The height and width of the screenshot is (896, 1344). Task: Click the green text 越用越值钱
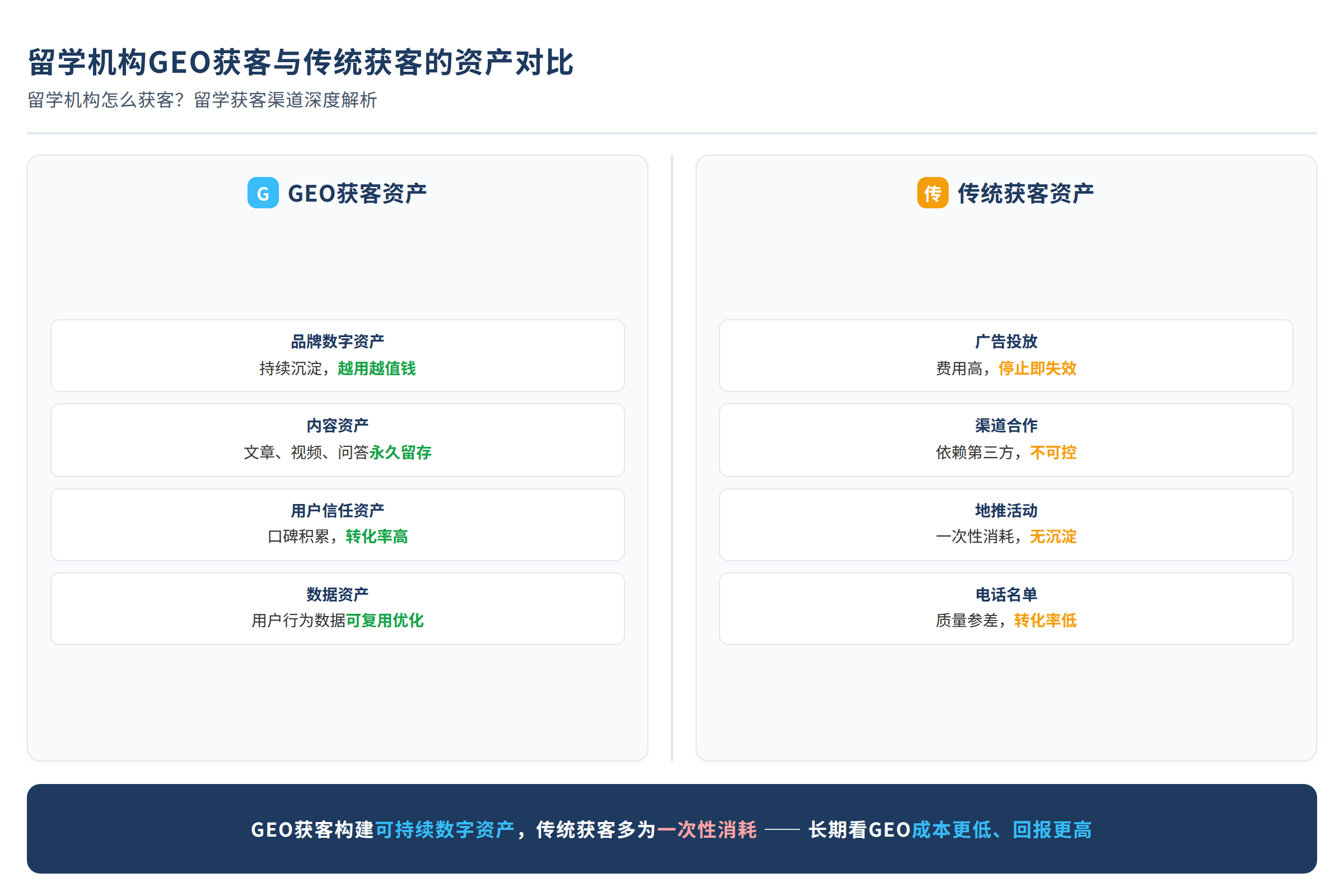point(376,368)
